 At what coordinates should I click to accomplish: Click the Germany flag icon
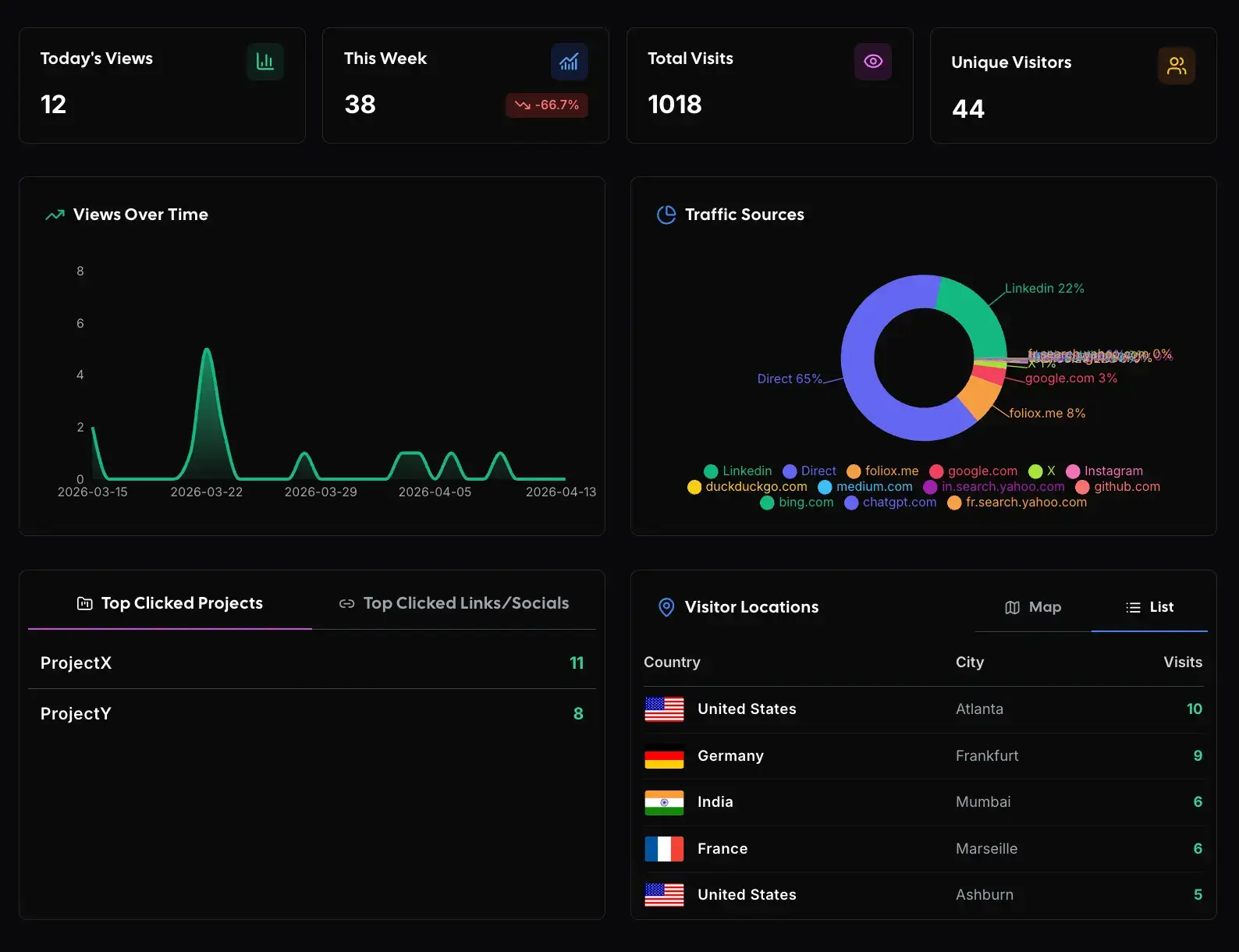(664, 756)
